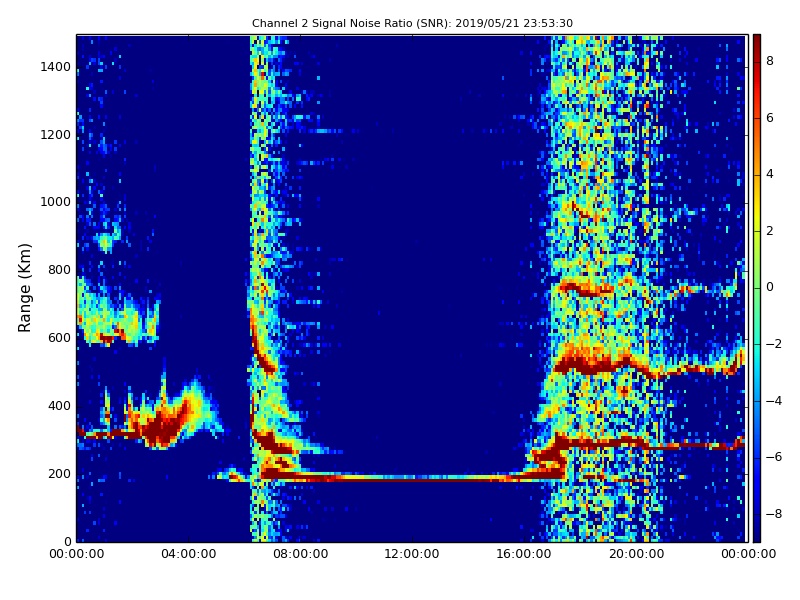The width and height of the screenshot is (800, 600).
Task: Click the colorbar tick label '8'
Action: 770,61
